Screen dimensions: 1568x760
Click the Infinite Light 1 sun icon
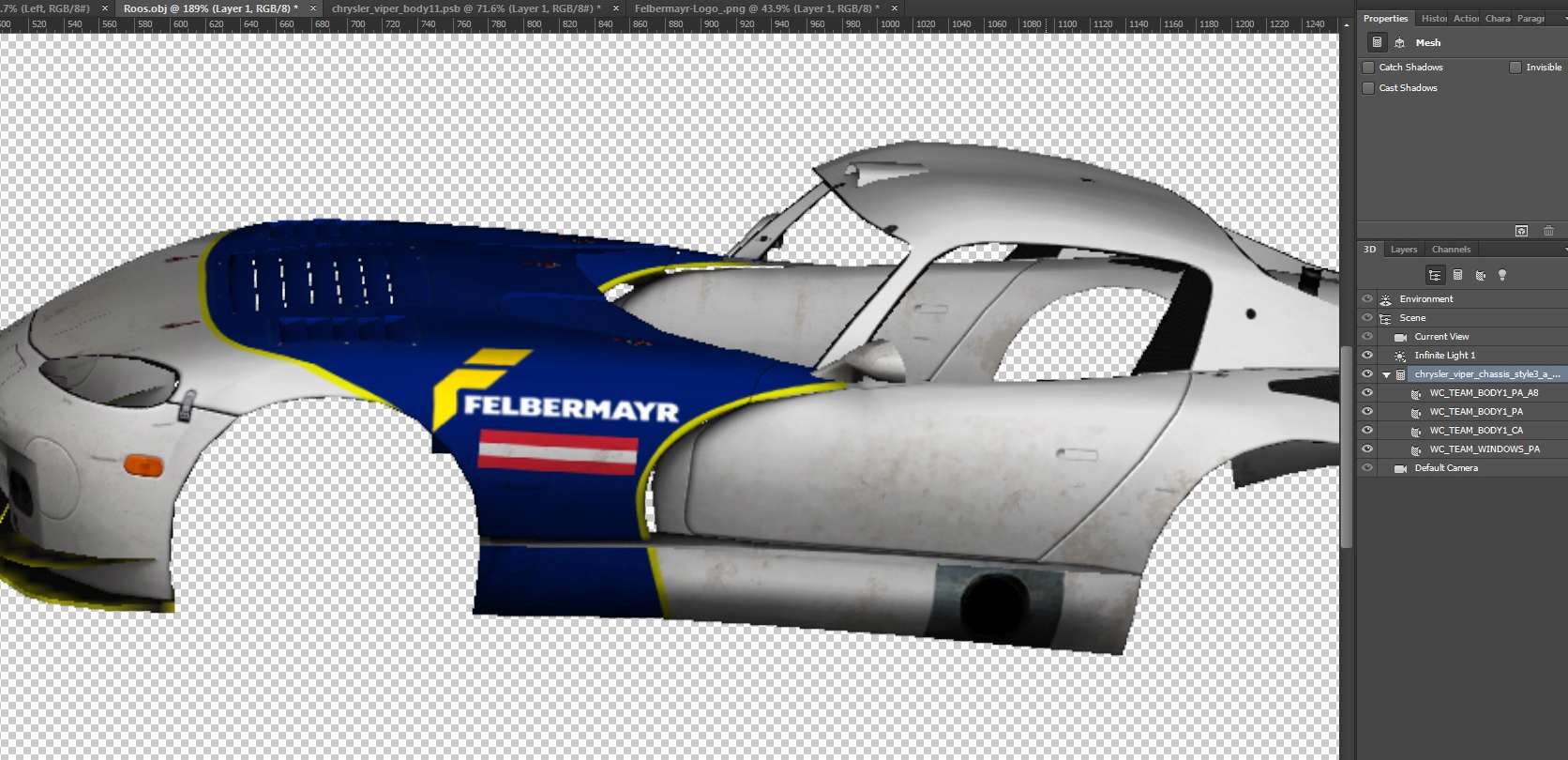point(1400,356)
